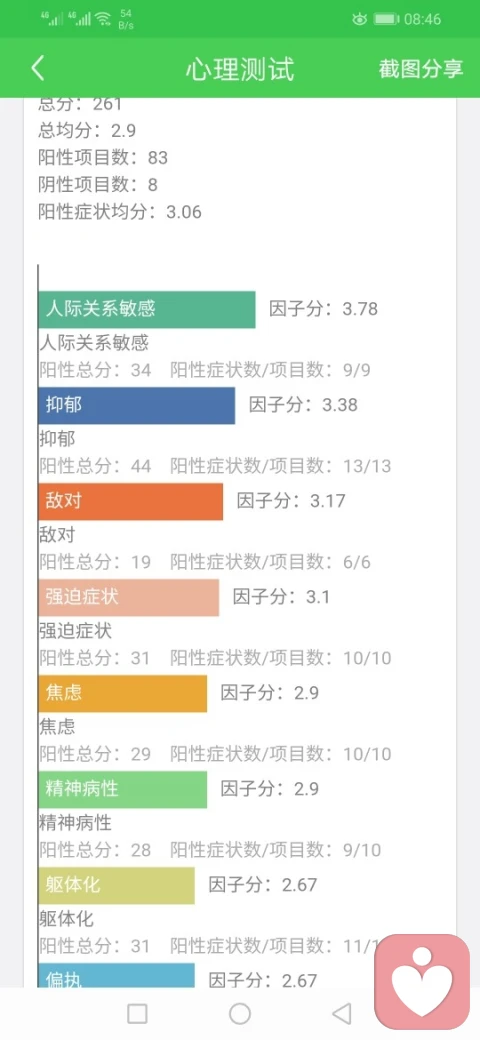Tap the eye comfort icon in status bar
The width and height of the screenshot is (480, 1040).
click(x=359, y=19)
